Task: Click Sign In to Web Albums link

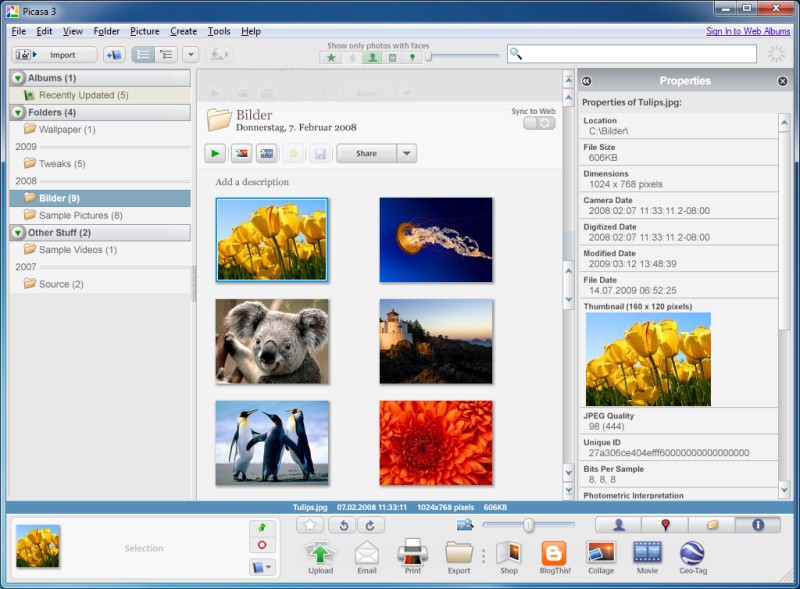Action: (x=748, y=31)
